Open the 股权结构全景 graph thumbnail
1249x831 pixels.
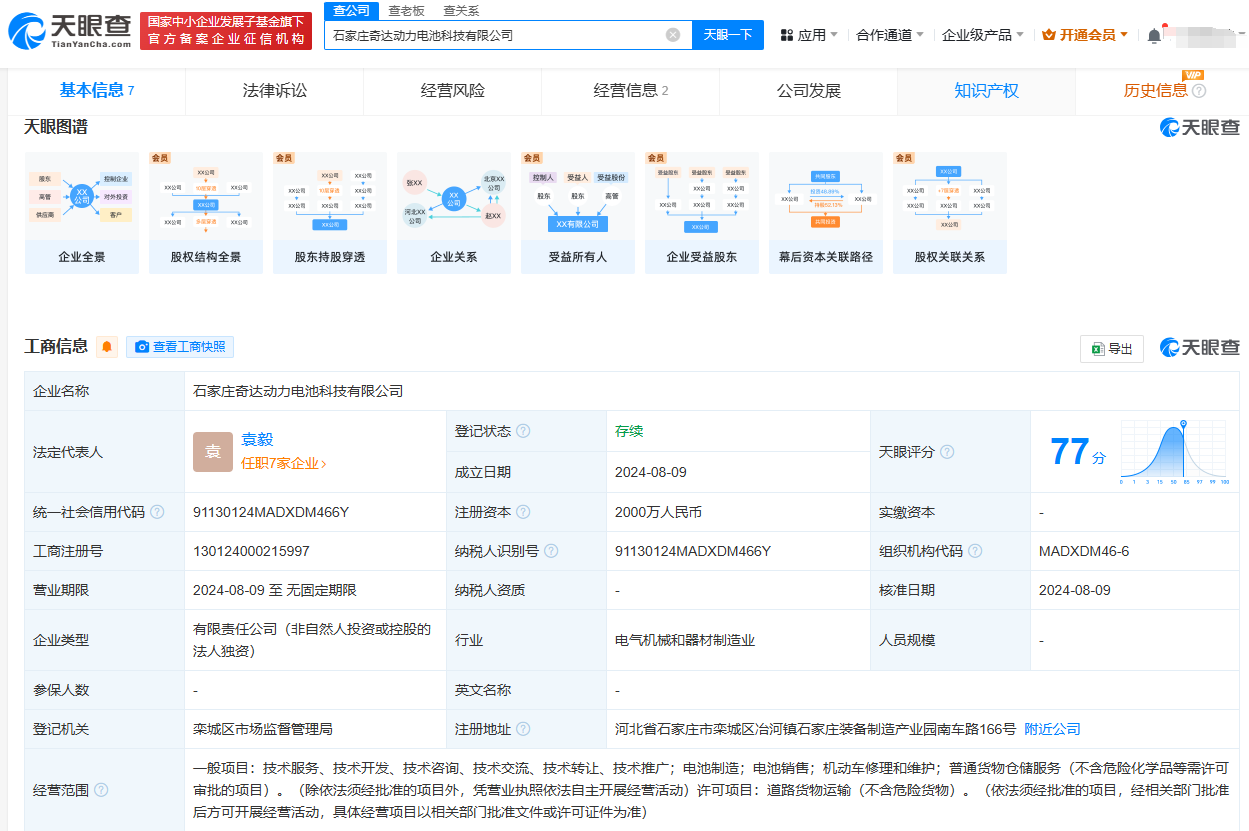(x=206, y=213)
